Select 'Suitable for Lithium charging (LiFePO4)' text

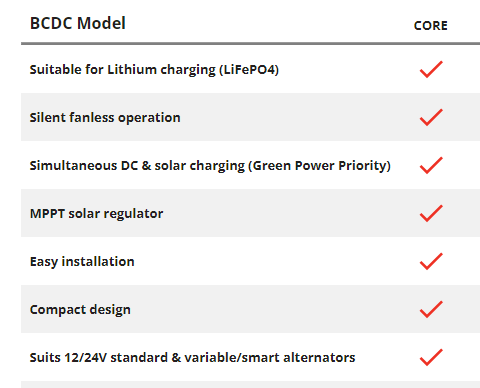tap(154, 70)
